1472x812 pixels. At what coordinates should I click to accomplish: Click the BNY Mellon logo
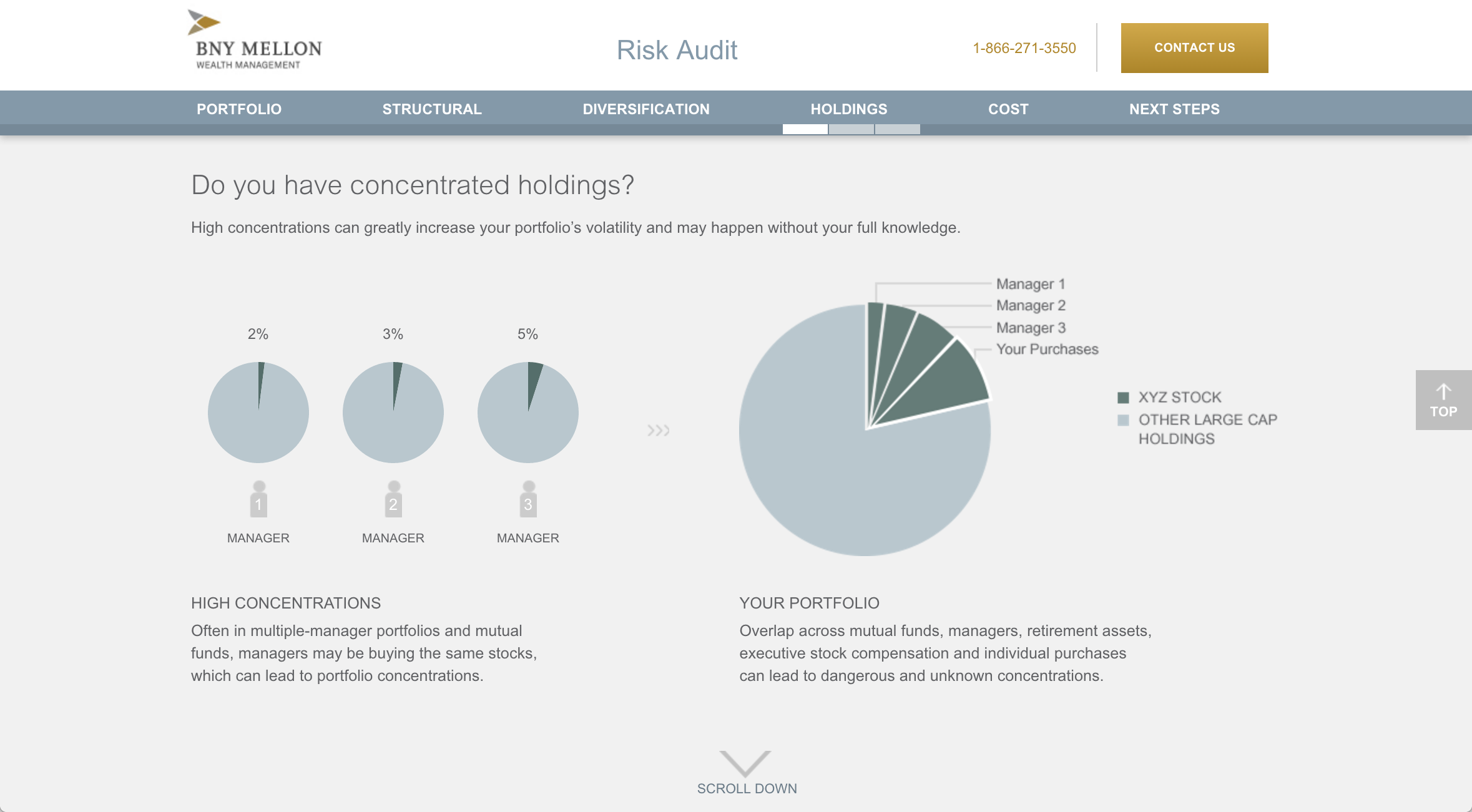coord(255,41)
